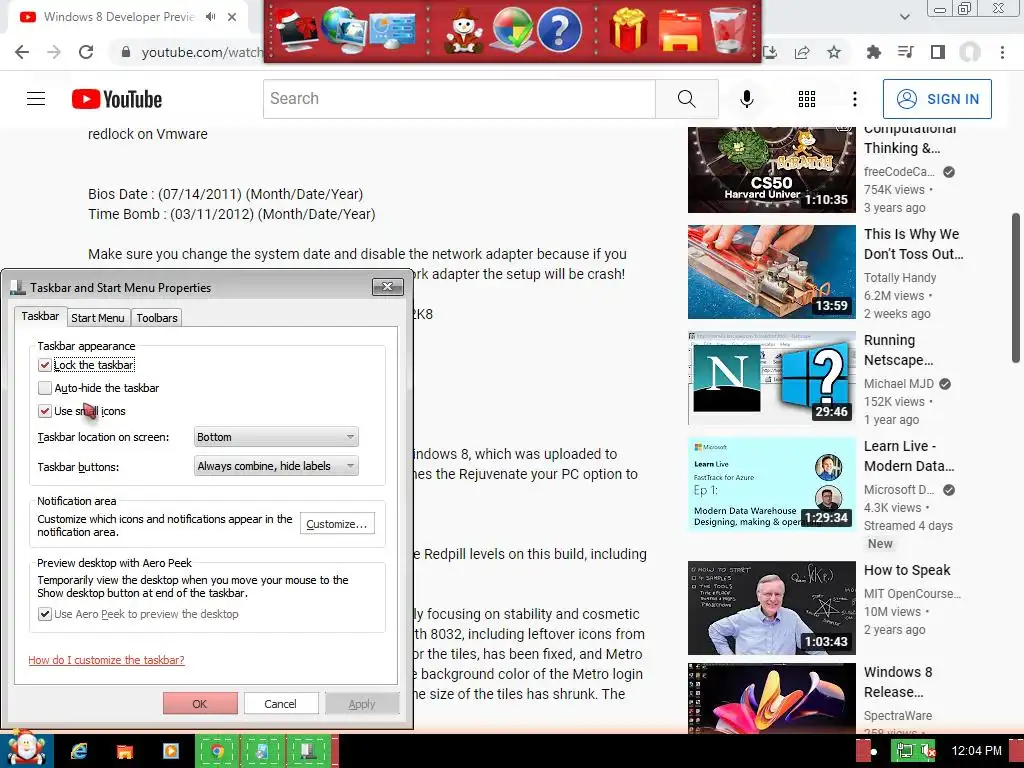
Task: Click the Apply button
Action: pos(362,703)
